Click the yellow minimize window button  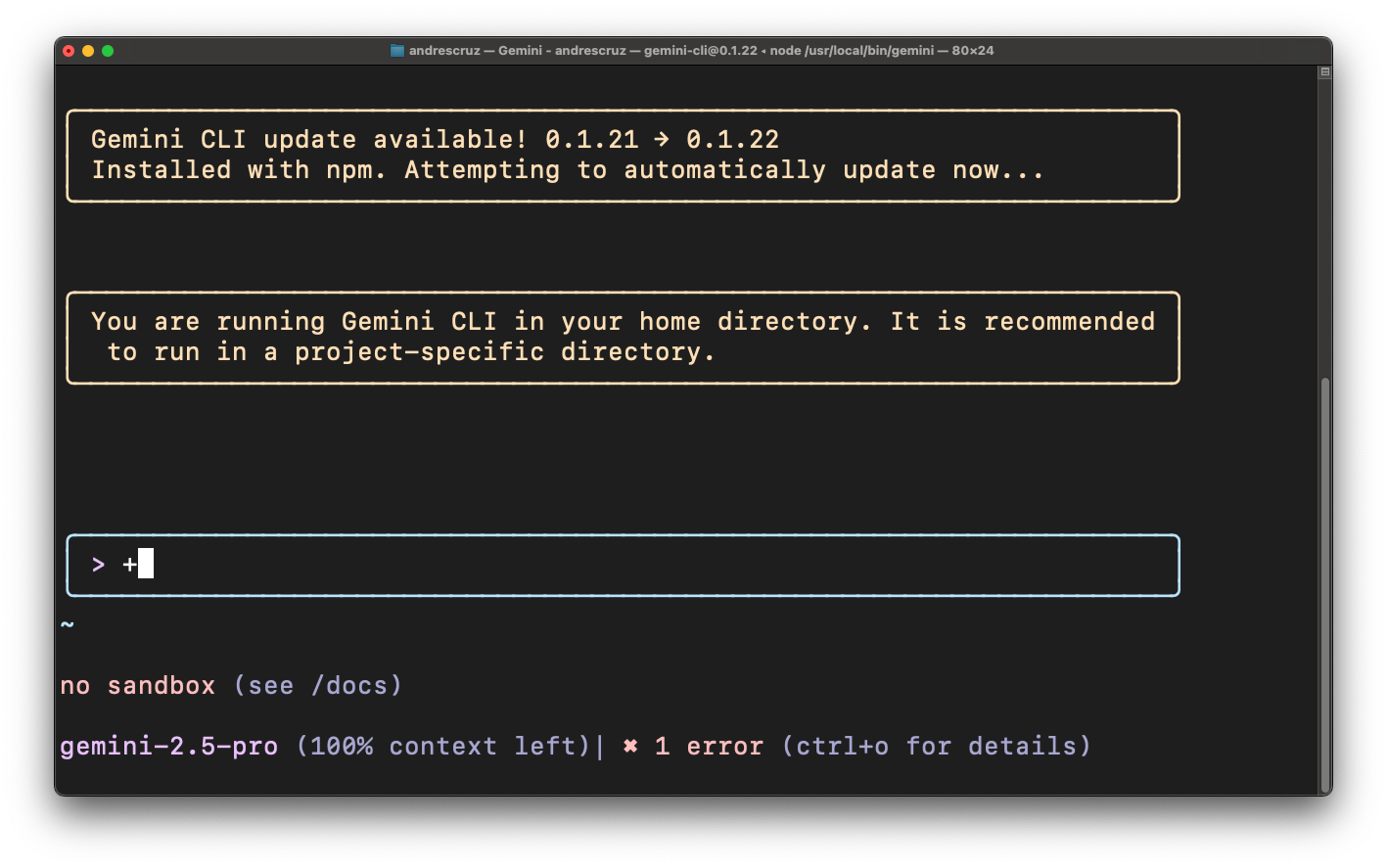click(x=88, y=51)
